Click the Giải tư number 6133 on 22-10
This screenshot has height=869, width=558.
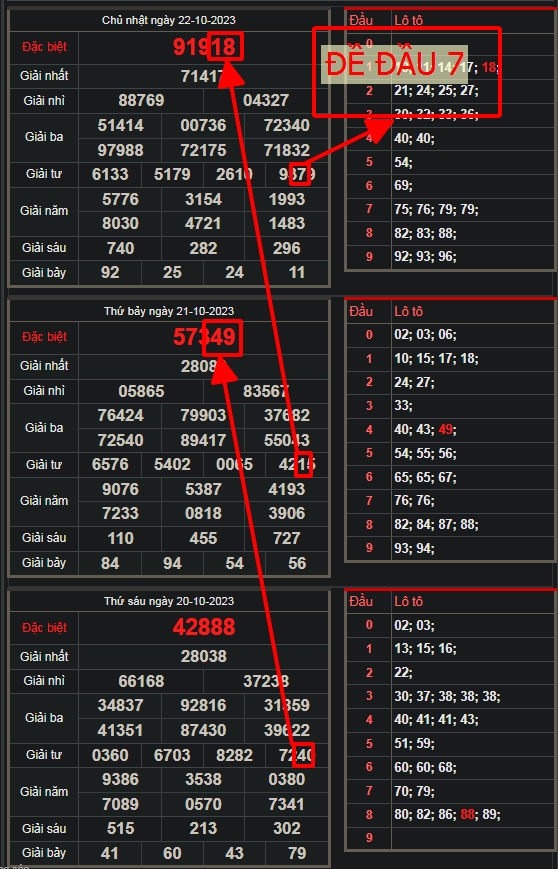coord(110,175)
